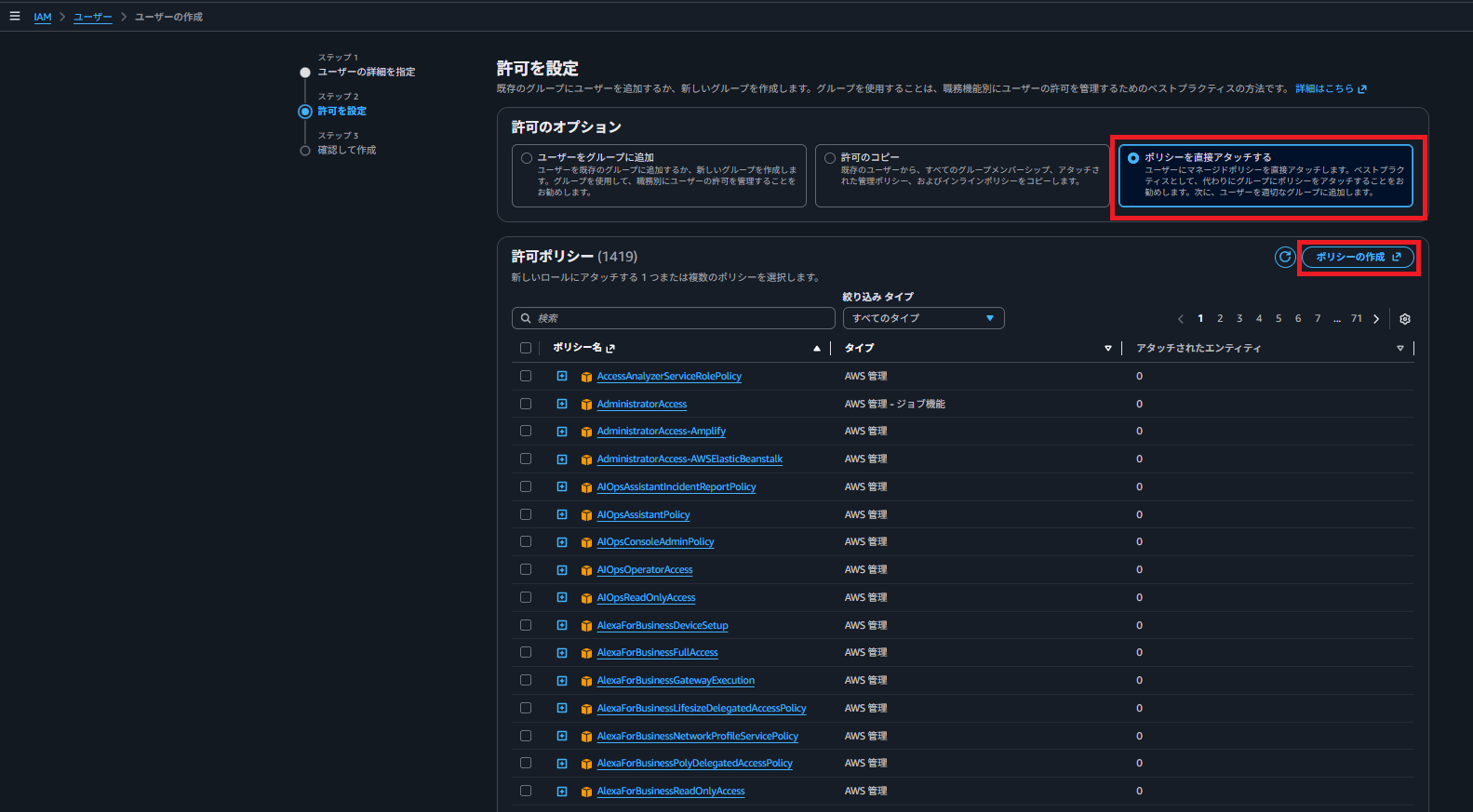This screenshot has width=1473, height=812.
Task: Select ポリシーを直接アタッチする radio option
Action: 1133,158
